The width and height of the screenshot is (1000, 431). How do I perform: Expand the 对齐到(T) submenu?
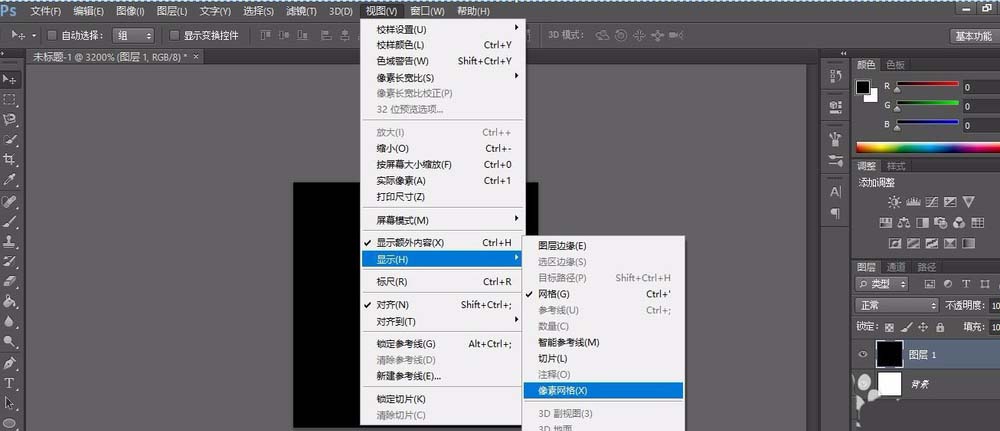pyautogui.click(x=442, y=321)
